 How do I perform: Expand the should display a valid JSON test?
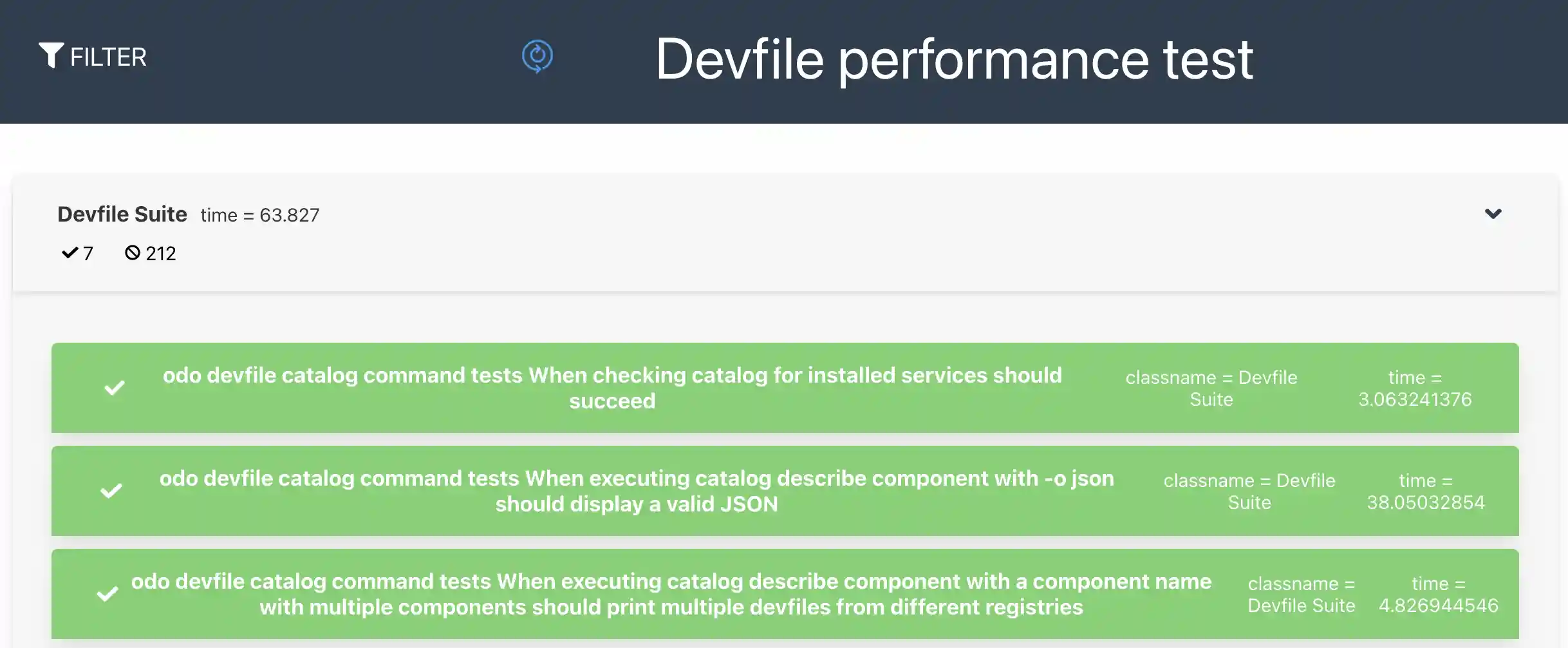tap(637, 491)
